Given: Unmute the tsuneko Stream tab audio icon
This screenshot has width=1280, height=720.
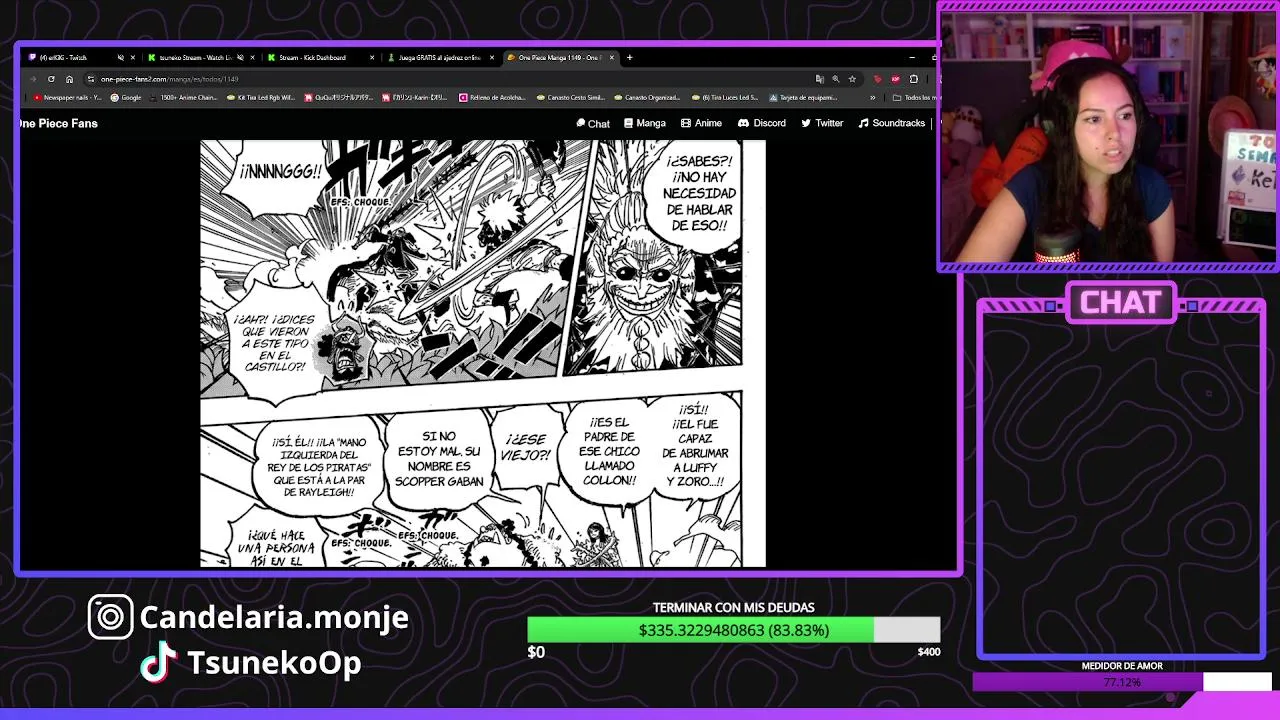Looking at the screenshot, I should click(x=241, y=57).
